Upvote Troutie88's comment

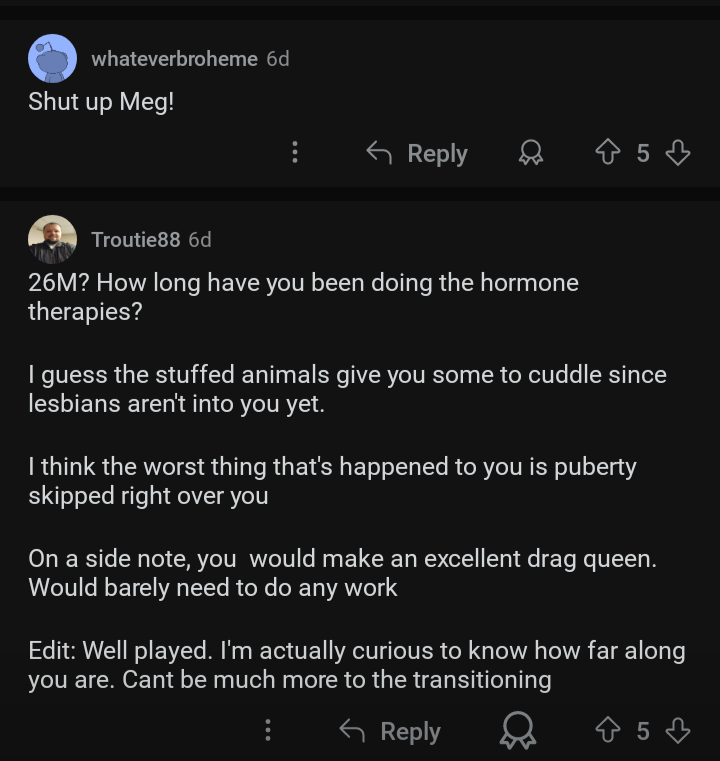[x=608, y=731]
